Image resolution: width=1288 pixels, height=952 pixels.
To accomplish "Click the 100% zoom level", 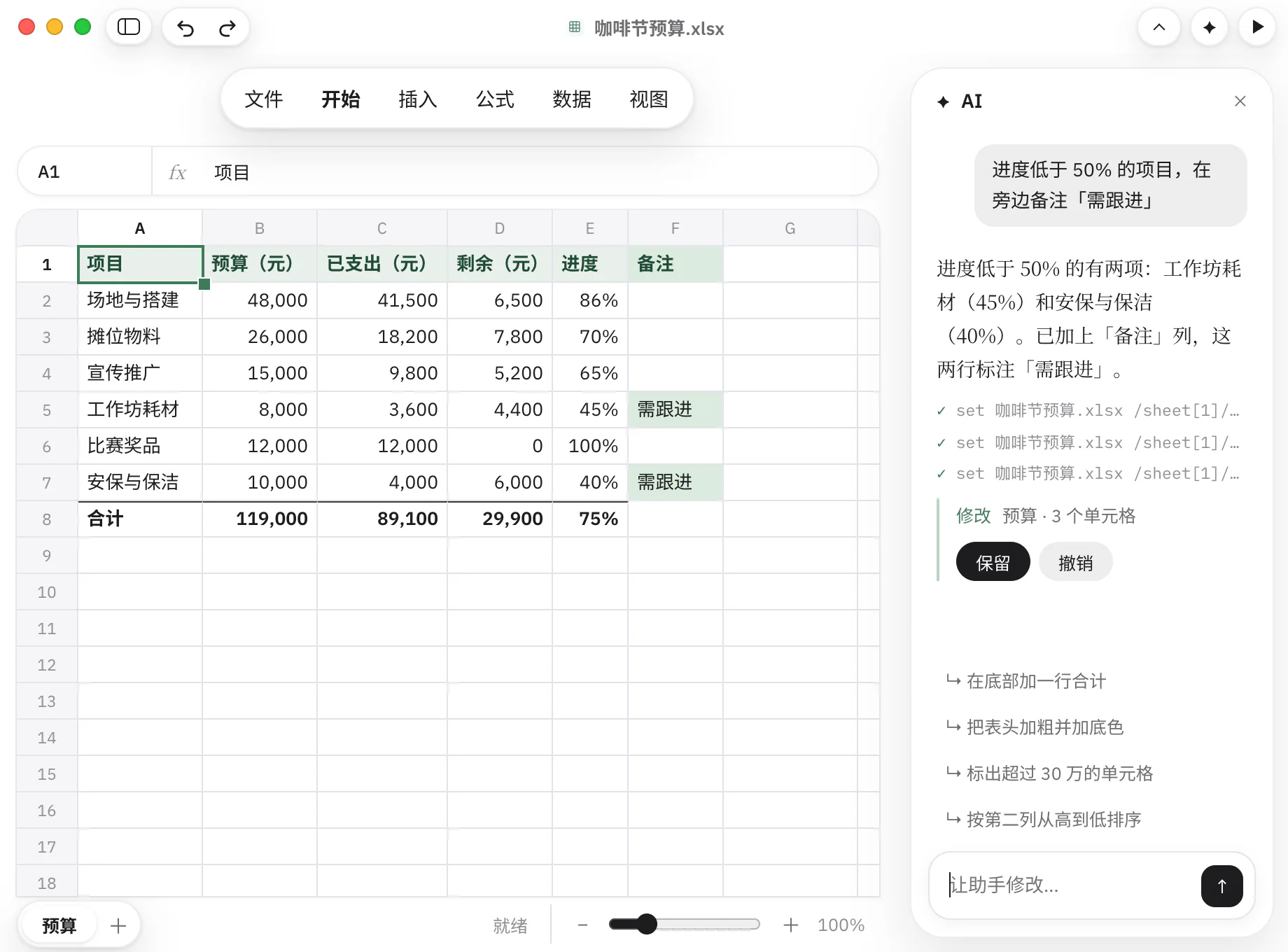I will coord(841,925).
